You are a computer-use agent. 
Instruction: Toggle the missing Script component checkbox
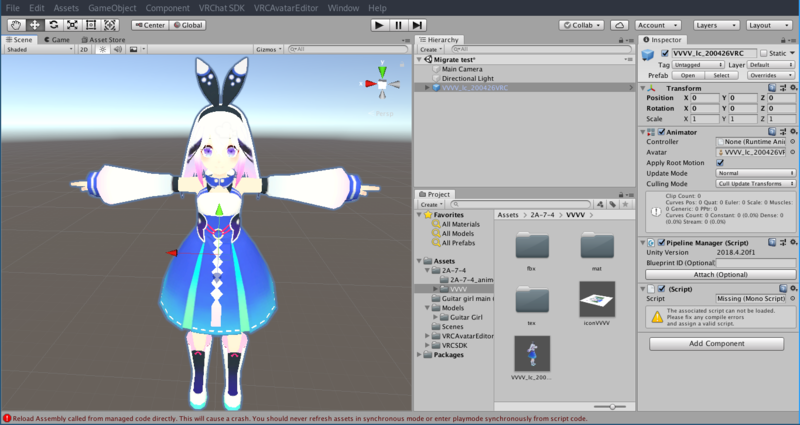click(x=662, y=289)
